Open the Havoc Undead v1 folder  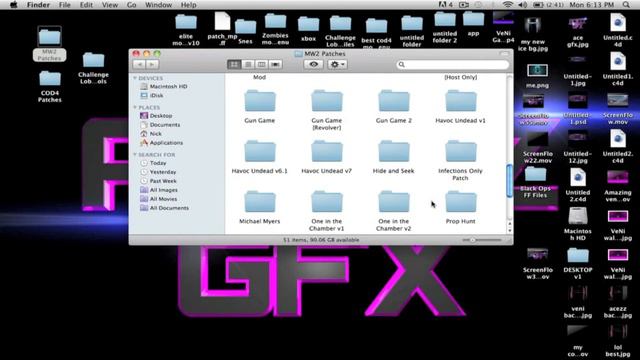(x=460, y=101)
